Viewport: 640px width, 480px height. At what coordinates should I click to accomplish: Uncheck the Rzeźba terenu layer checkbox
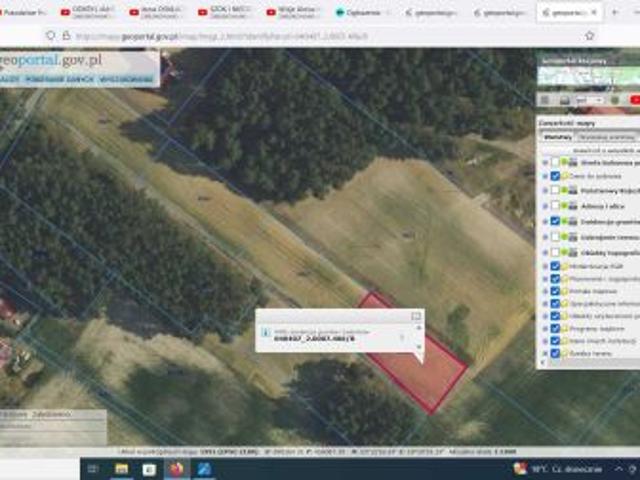point(555,353)
